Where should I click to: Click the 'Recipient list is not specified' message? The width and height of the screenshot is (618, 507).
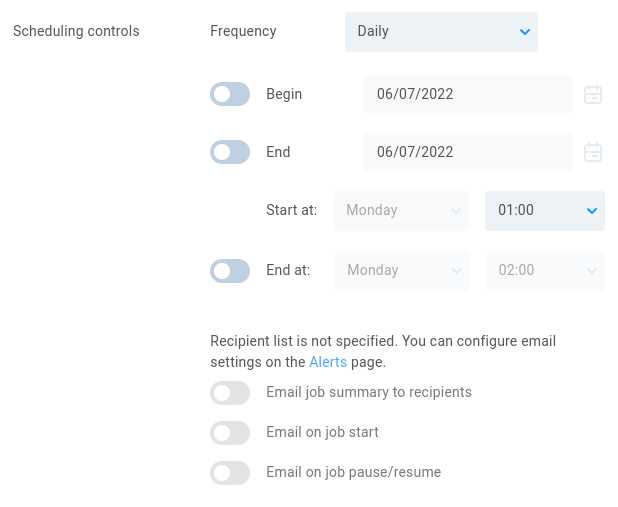point(383,352)
